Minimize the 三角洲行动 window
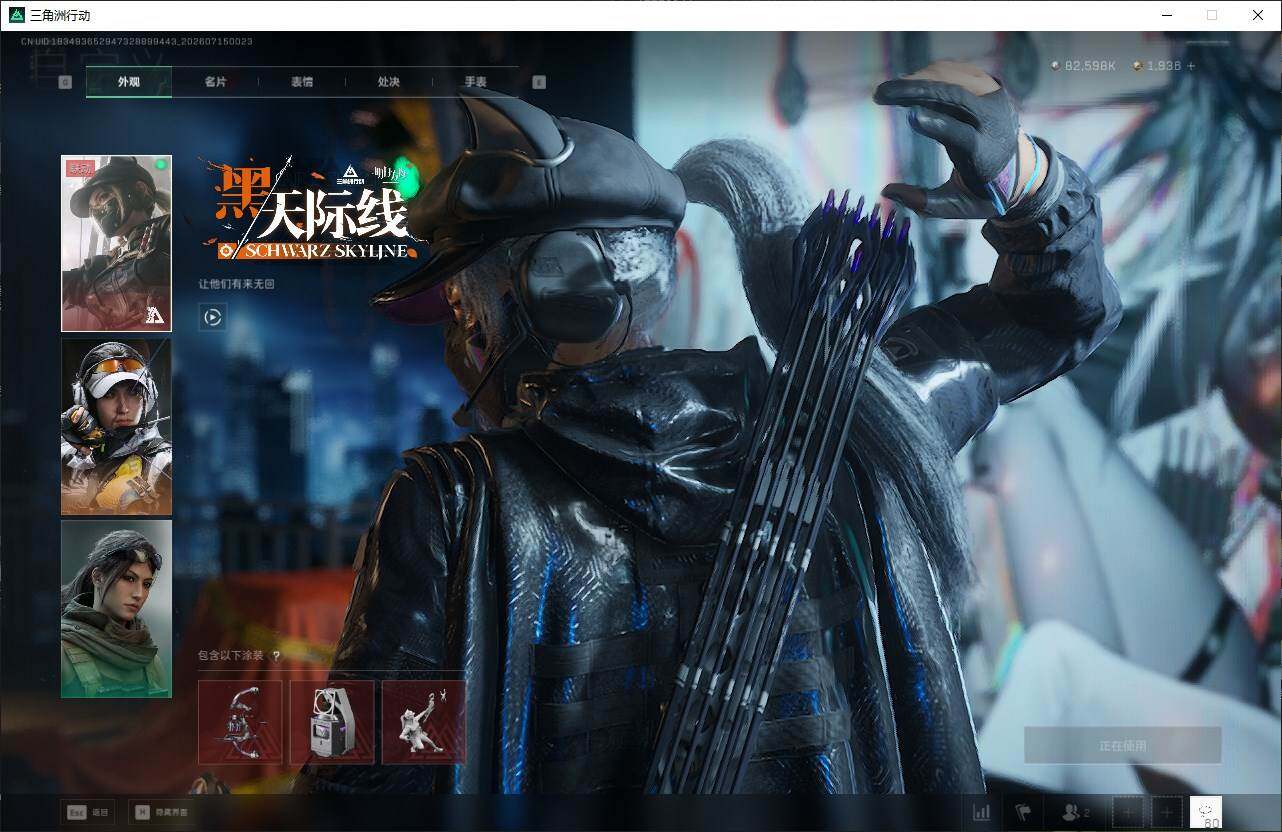 click(x=1167, y=15)
